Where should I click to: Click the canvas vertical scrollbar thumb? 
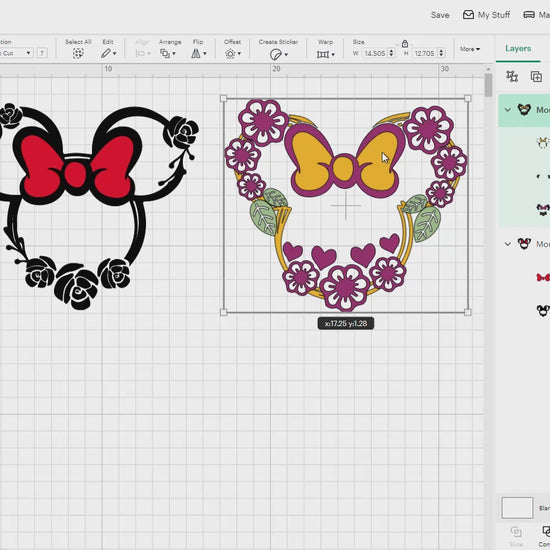tap(488, 85)
